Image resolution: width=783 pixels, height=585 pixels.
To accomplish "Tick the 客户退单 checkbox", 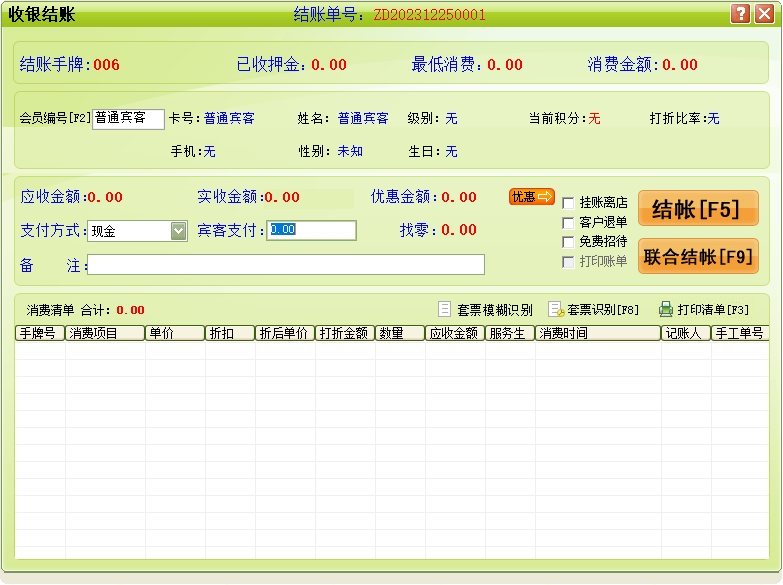I will [x=568, y=222].
